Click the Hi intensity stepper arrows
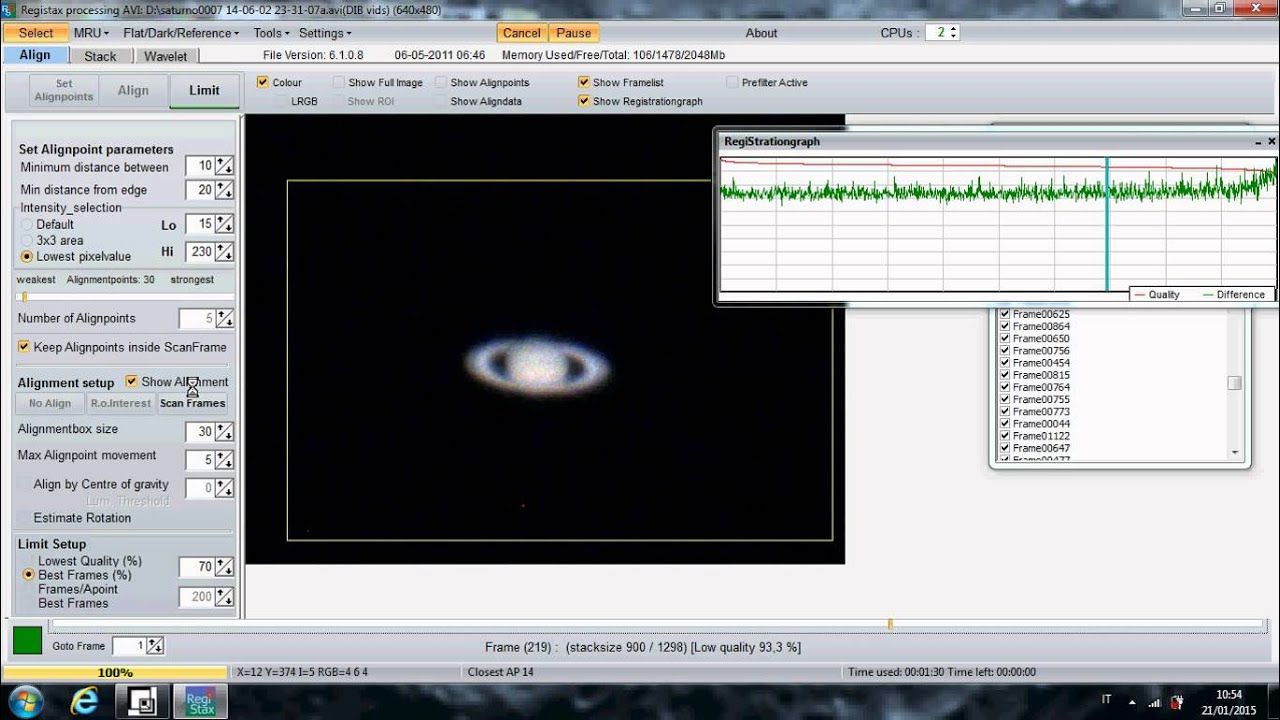 point(225,253)
